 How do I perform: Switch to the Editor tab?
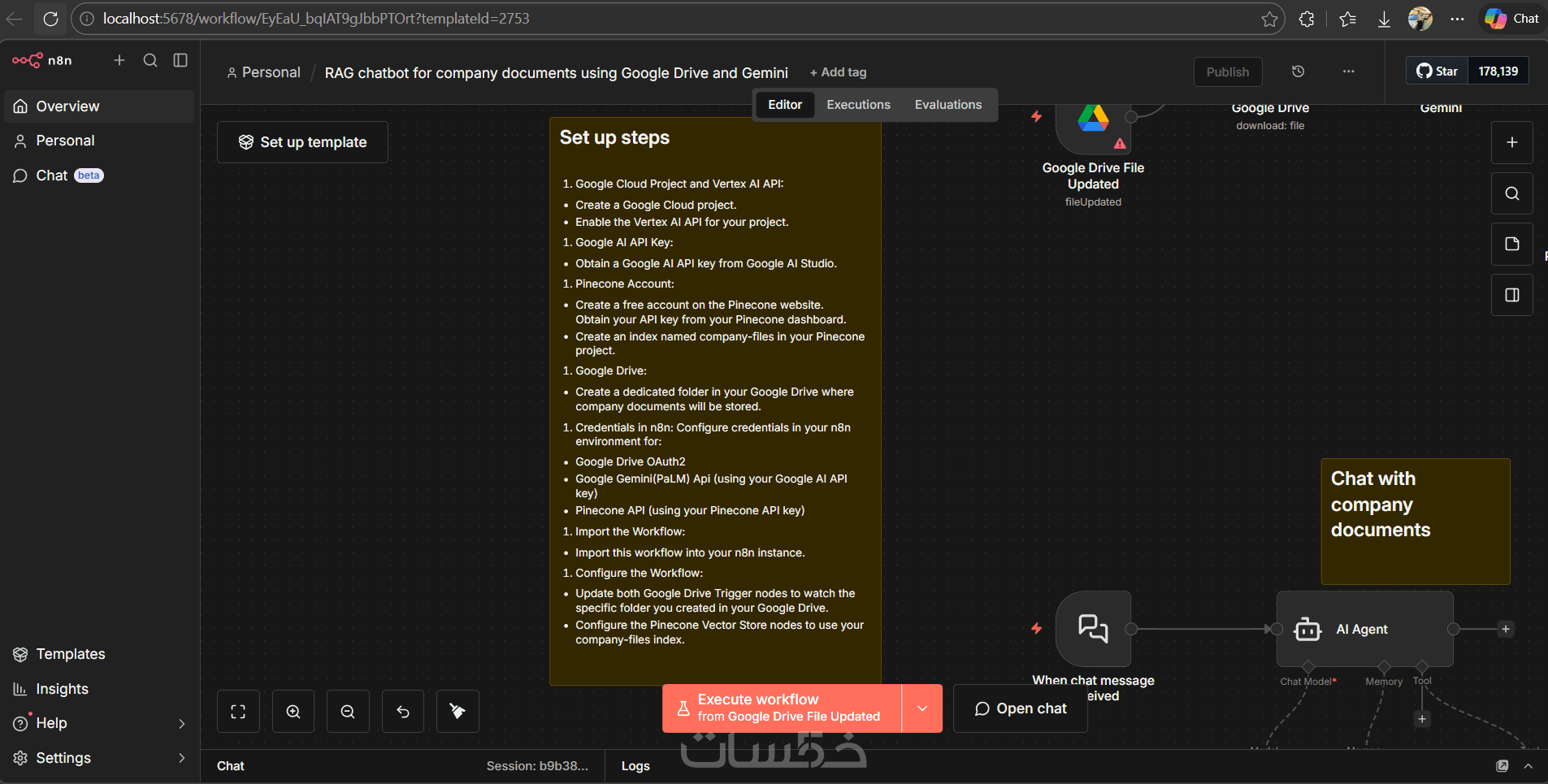785,105
